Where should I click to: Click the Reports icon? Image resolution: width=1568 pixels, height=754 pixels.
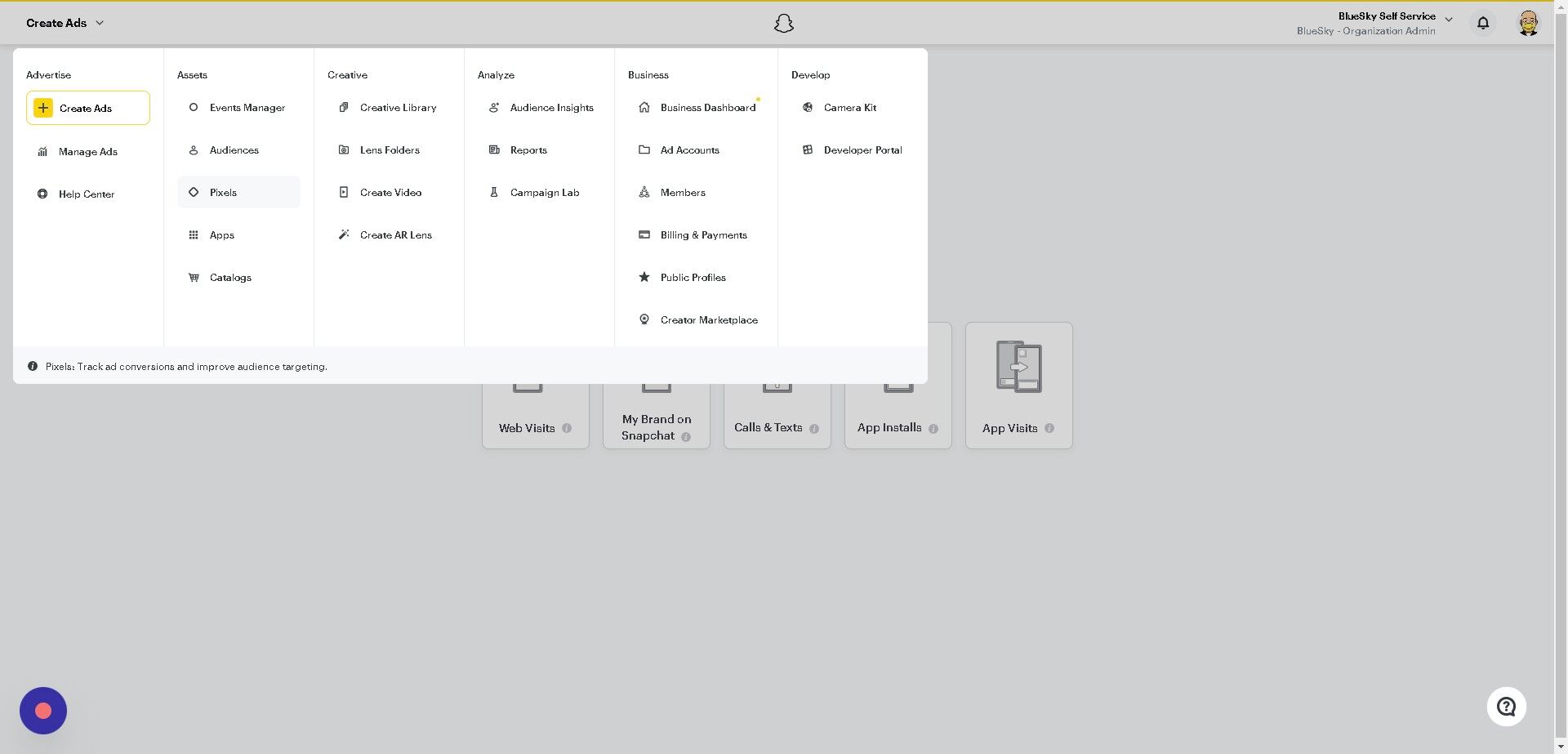tap(494, 150)
